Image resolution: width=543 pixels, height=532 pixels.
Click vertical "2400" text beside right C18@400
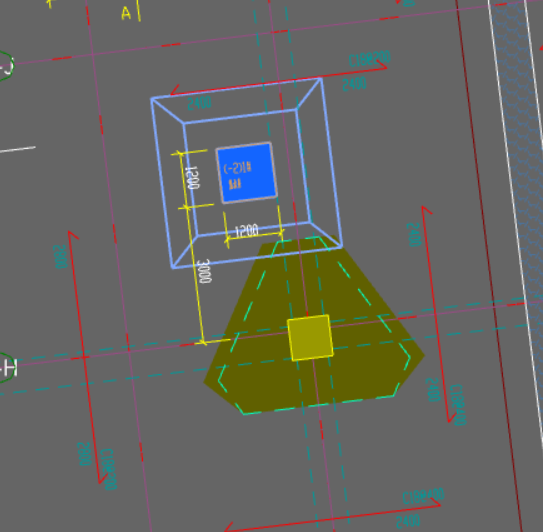tap(433, 389)
